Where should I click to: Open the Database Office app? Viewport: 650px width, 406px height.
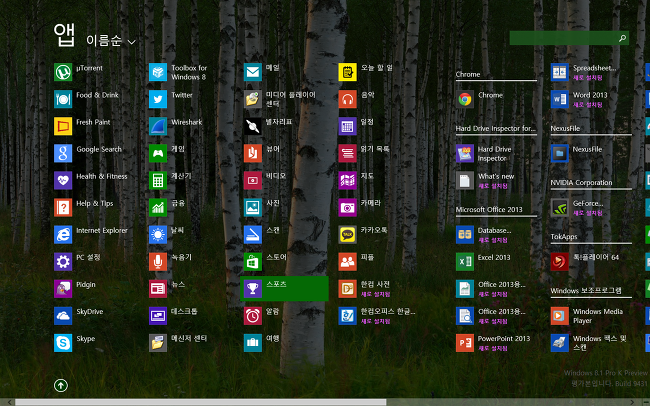[x=465, y=234]
